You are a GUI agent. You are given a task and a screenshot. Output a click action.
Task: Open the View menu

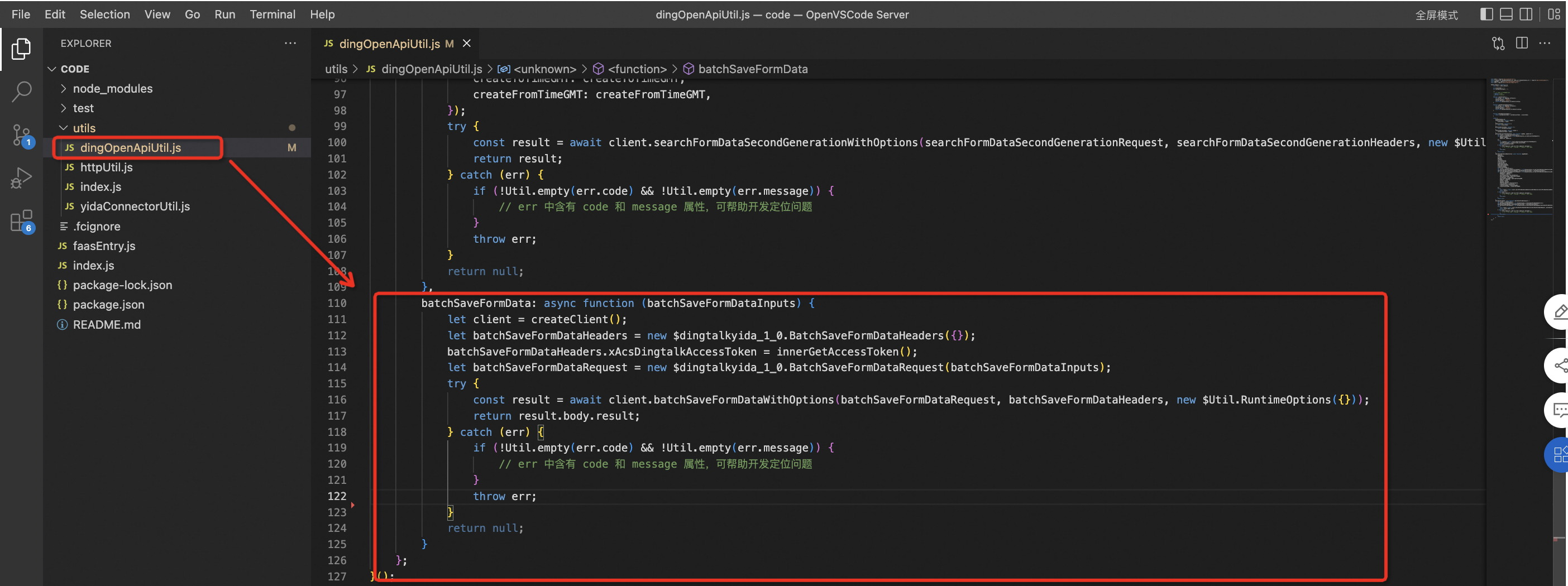tap(157, 14)
